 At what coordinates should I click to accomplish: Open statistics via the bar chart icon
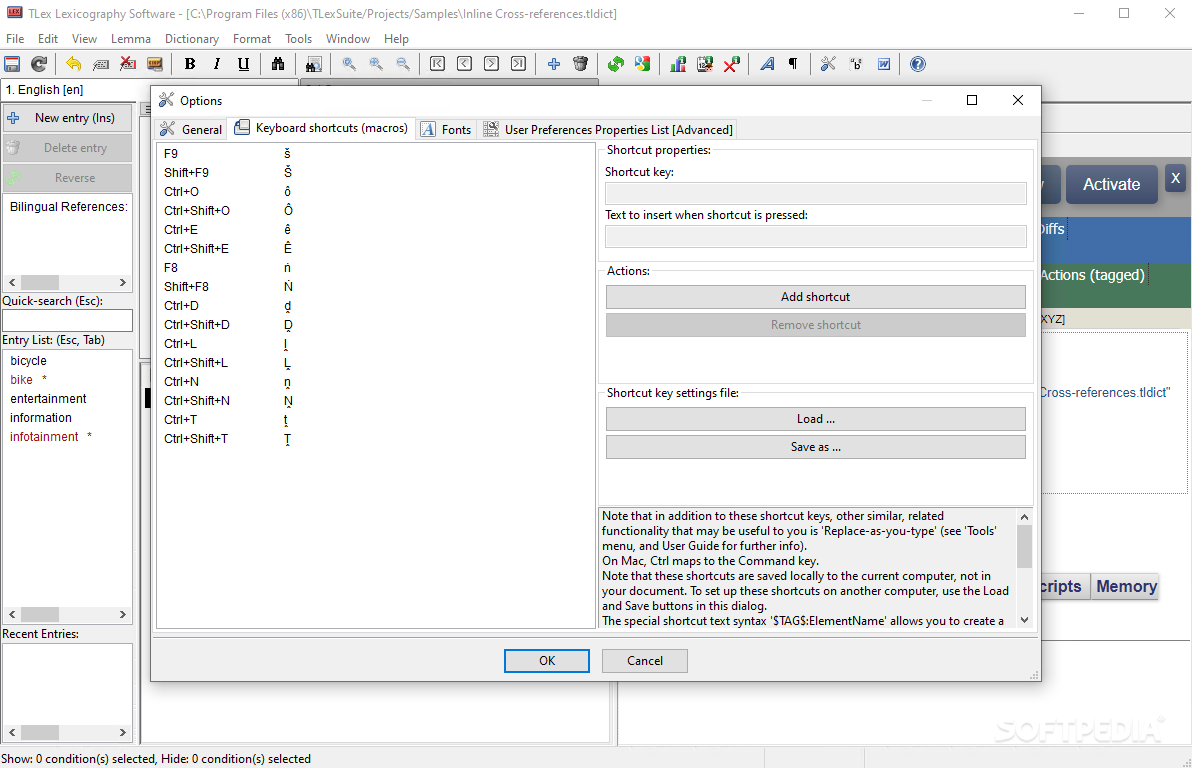(677, 64)
